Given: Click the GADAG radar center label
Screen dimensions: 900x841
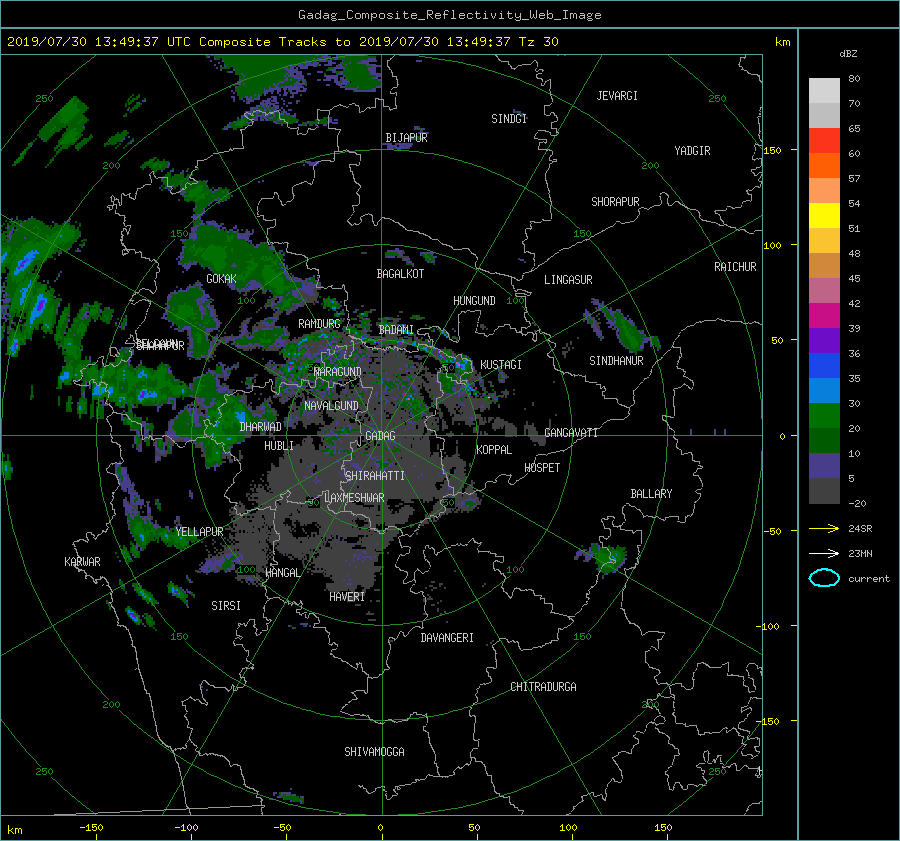Looking at the screenshot, I should (x=380, y=436).
